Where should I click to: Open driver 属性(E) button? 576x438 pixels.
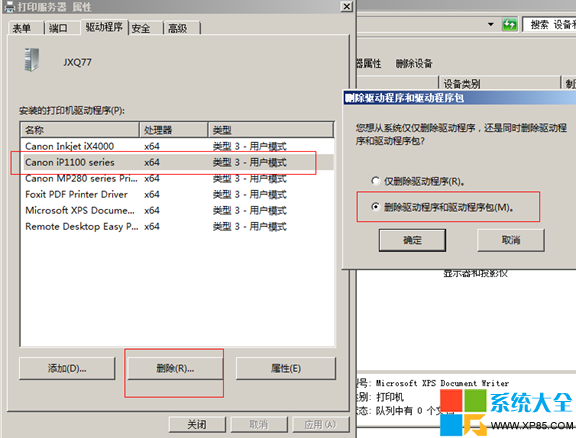tap(286, 368)
